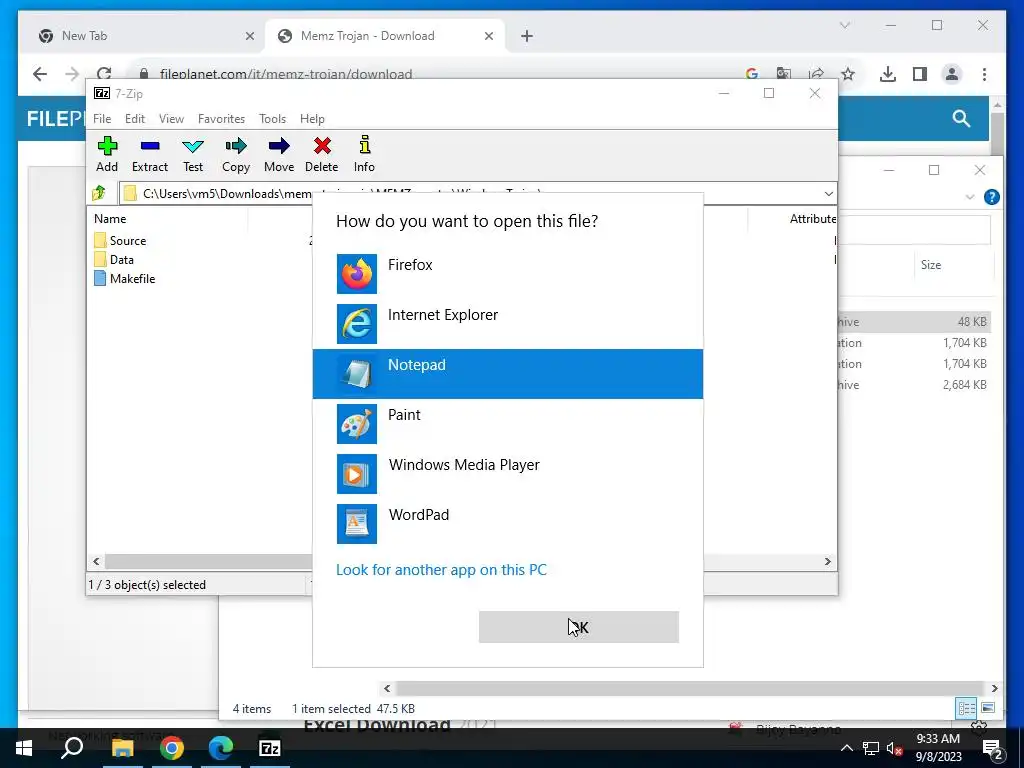Switch to the New Tab browser tab
The width and height of the screenshot is (1024, 768).
coord(146,36)
